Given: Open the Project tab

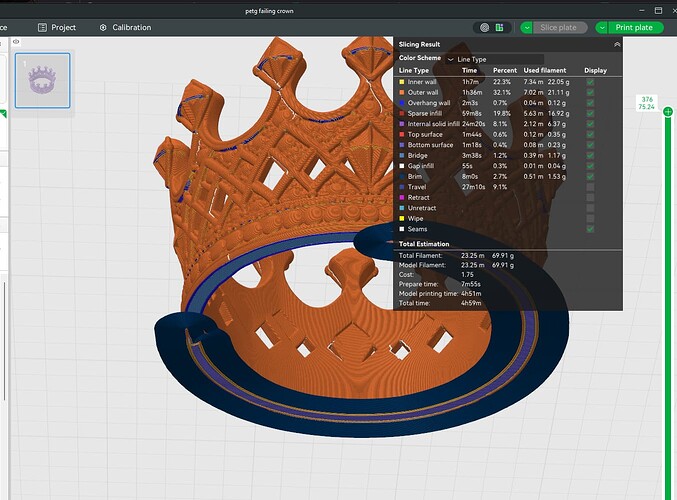Looking at the screenshot, I should point(57,28).
